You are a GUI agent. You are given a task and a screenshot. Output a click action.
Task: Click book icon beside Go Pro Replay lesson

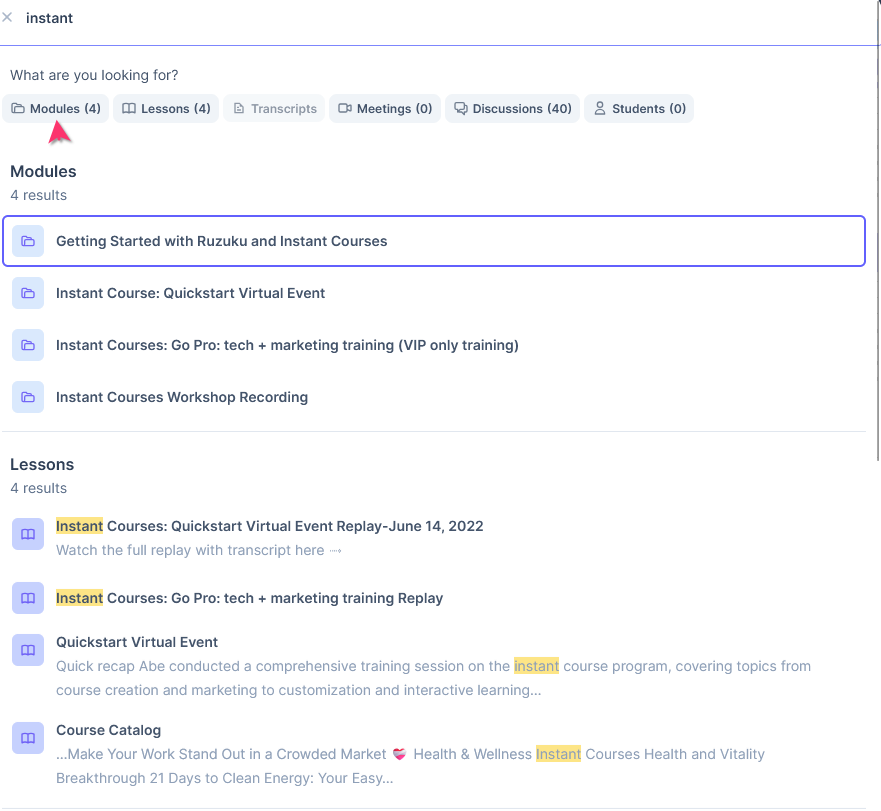click(x=28, y=598)
